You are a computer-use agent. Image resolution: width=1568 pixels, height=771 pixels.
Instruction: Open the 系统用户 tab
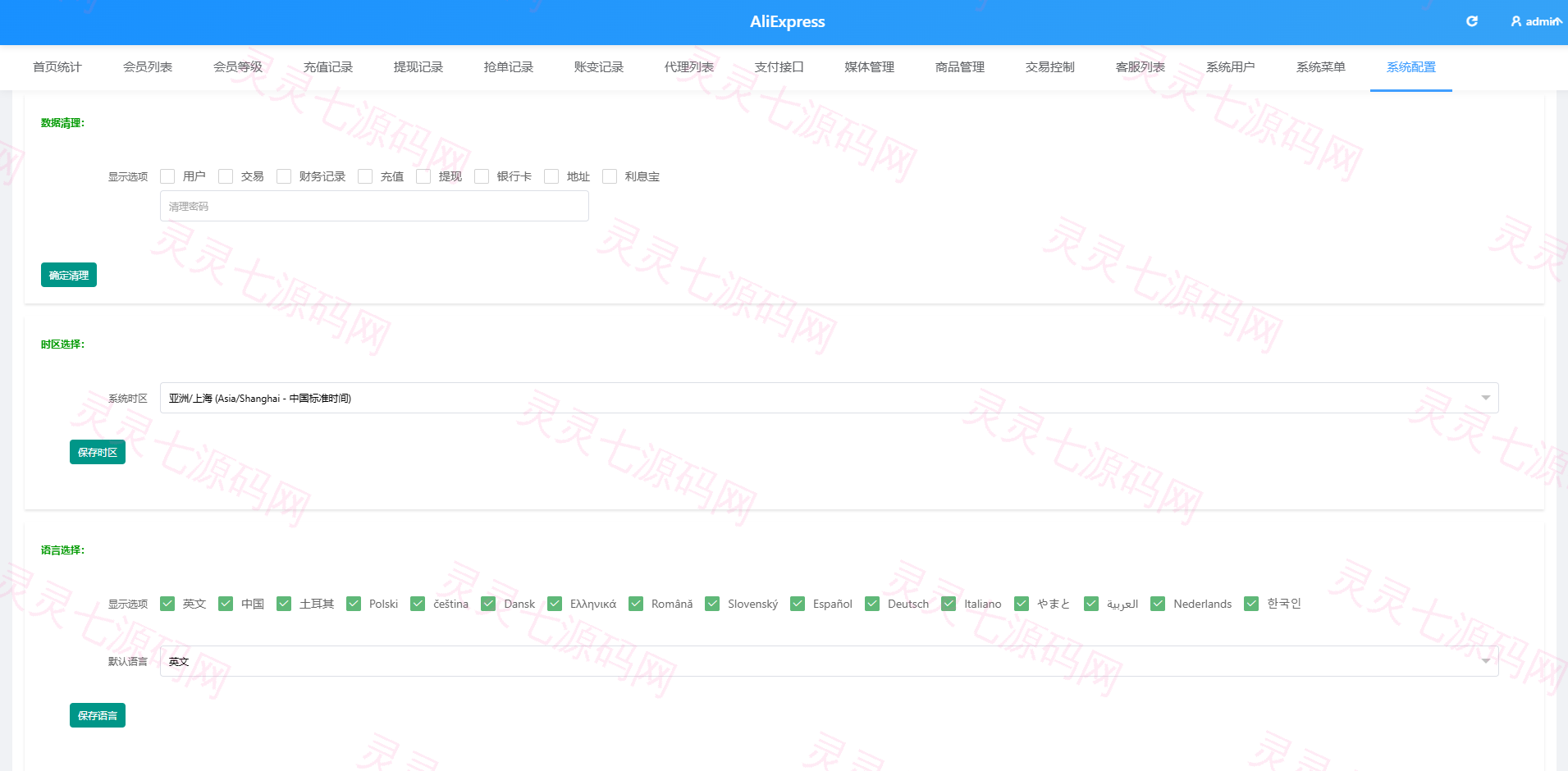[x=1231, y=67]
